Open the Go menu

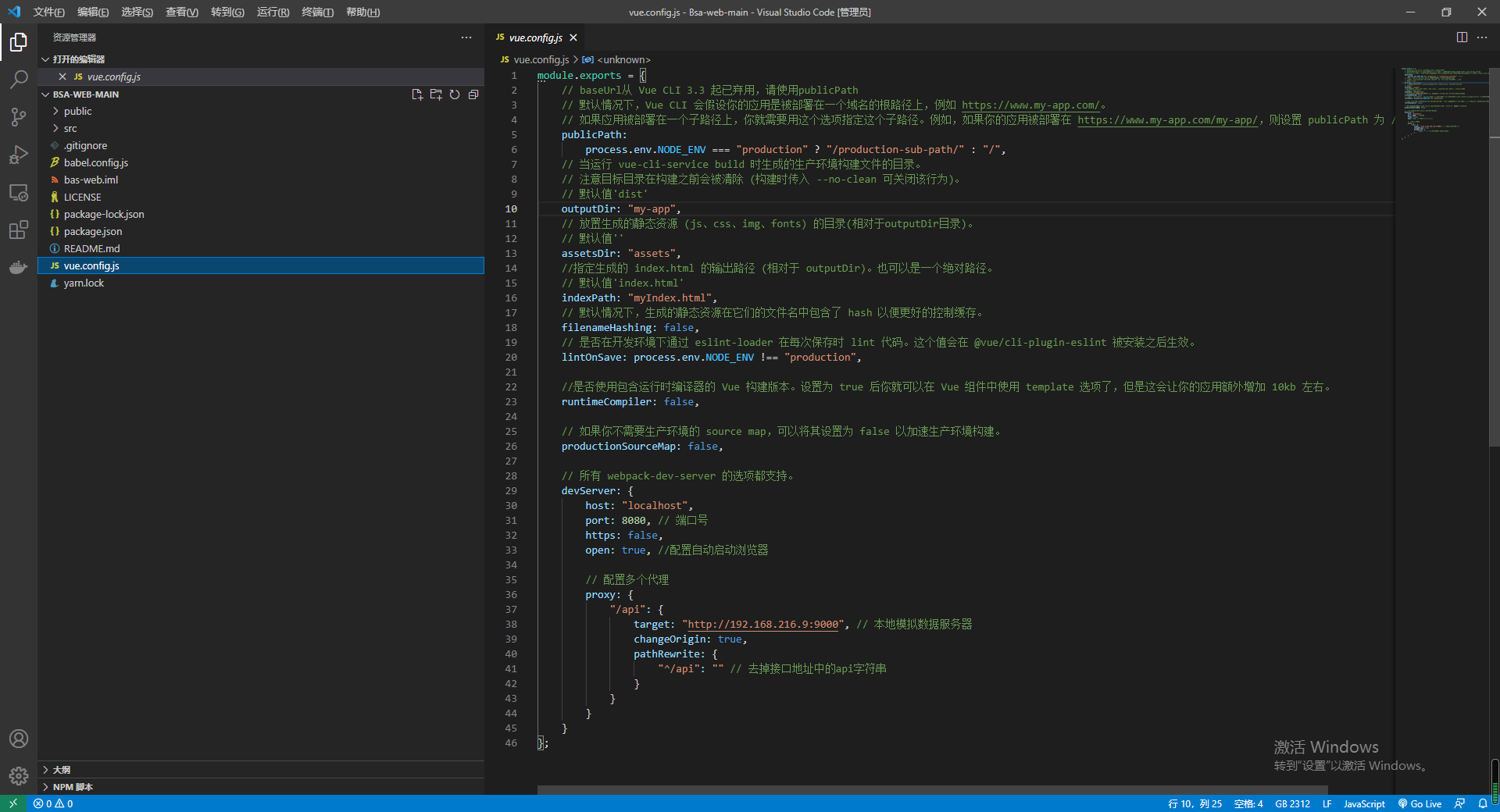click(x=227, y=12)
